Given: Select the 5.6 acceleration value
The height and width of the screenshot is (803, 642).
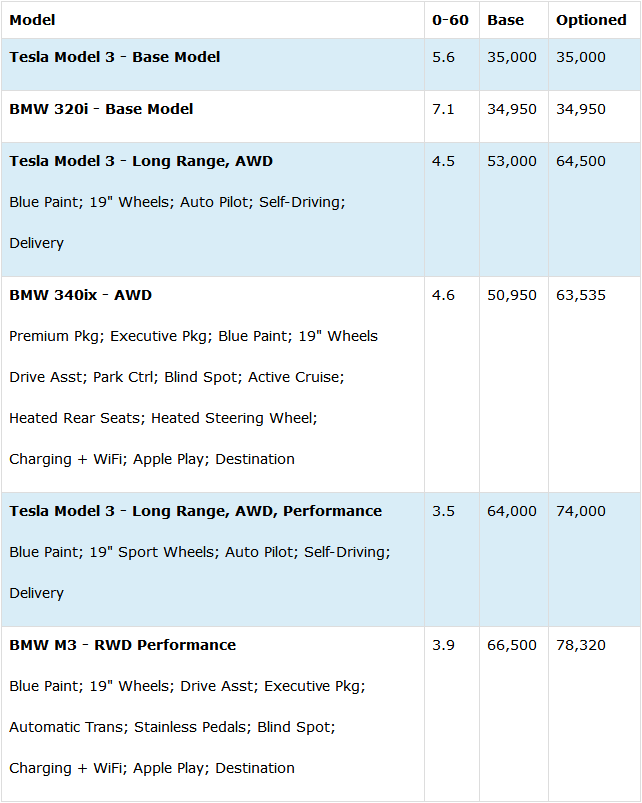Looking at the screenshot, I should click(443, 57).
